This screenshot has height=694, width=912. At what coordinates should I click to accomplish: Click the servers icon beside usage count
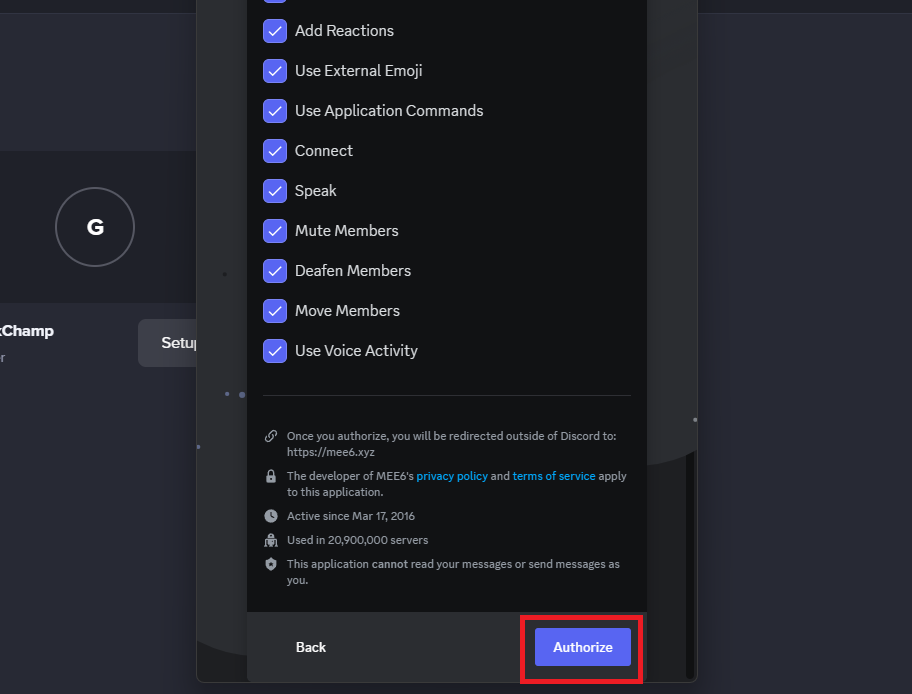pos(270,540)
